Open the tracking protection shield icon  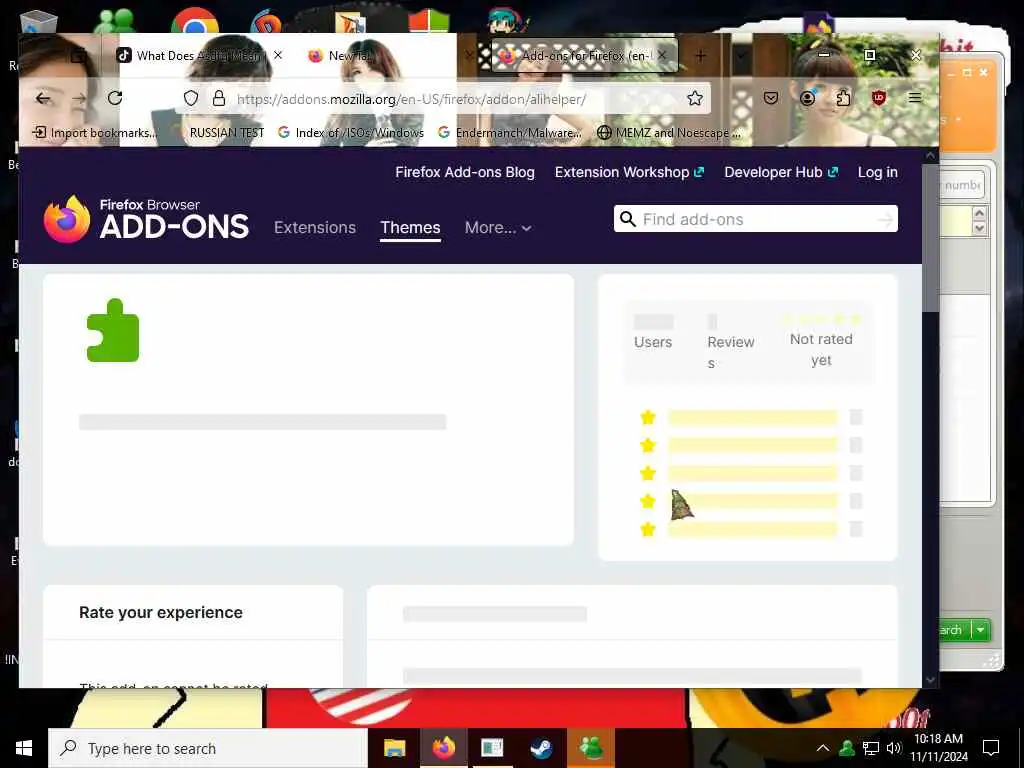point(191,99)
